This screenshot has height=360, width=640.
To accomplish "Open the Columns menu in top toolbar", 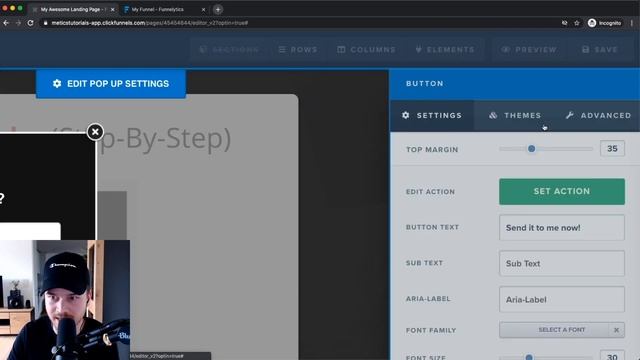I will 366,50.
